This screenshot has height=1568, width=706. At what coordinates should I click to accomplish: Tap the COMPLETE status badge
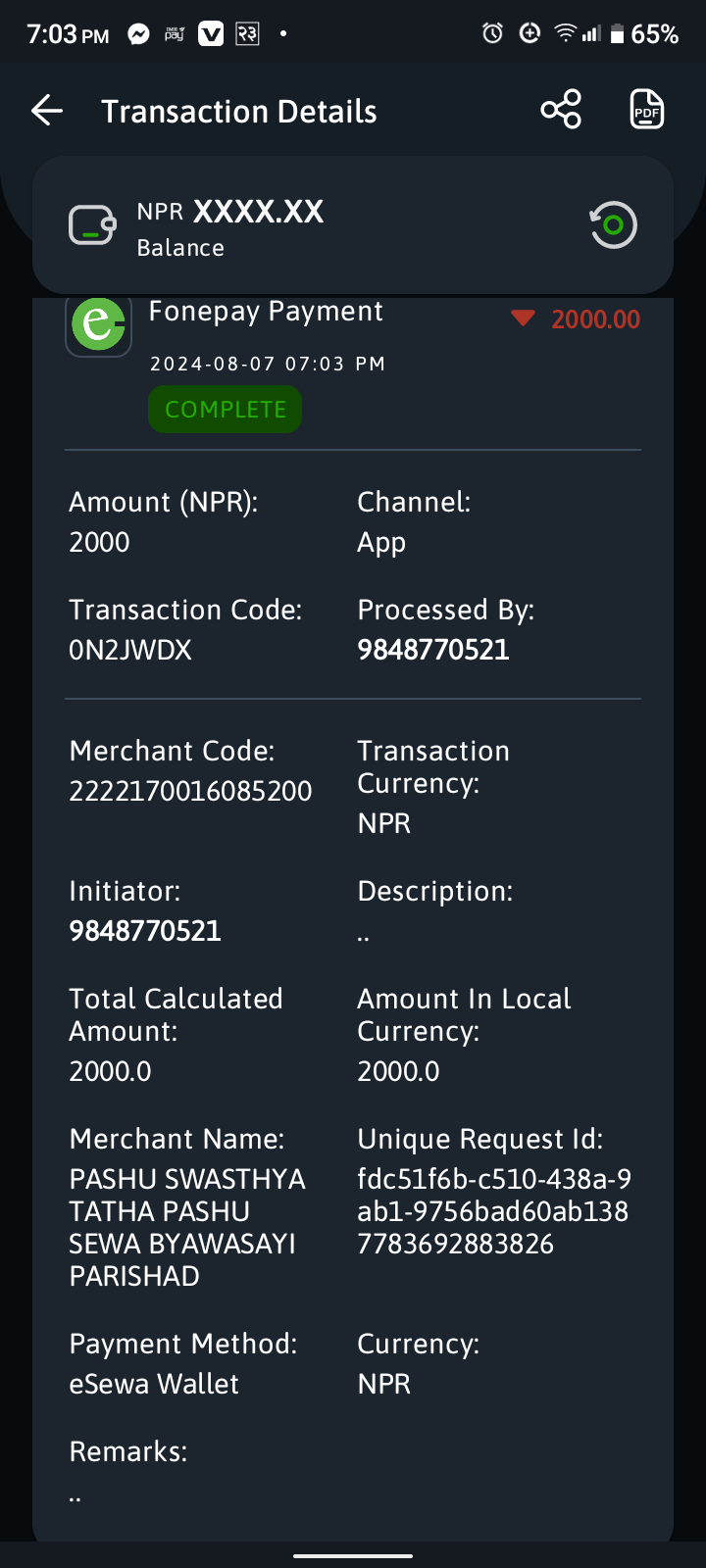tap(225, 410)
